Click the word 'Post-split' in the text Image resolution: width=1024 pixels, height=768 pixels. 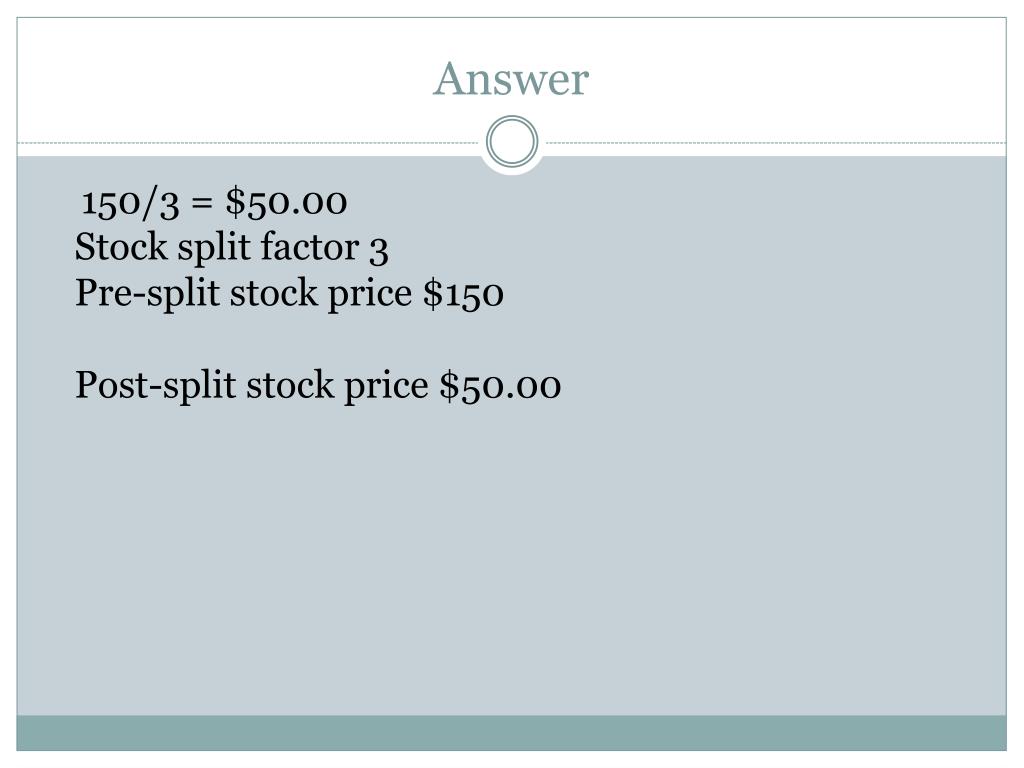tap(155, 385)
